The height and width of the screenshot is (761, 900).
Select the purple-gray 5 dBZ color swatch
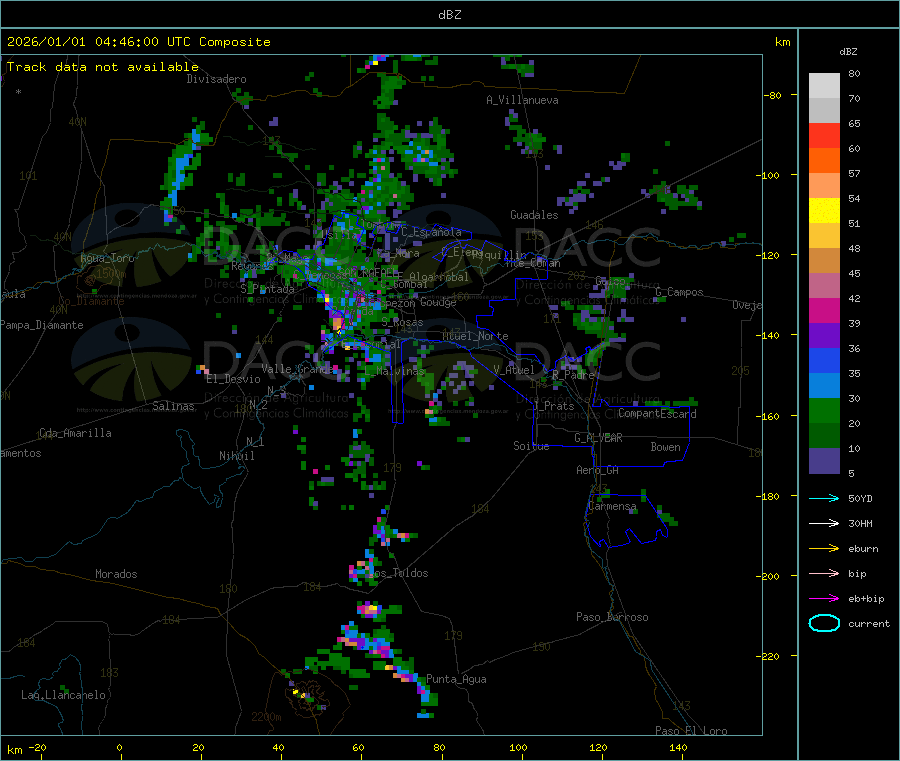click(824, 461)
